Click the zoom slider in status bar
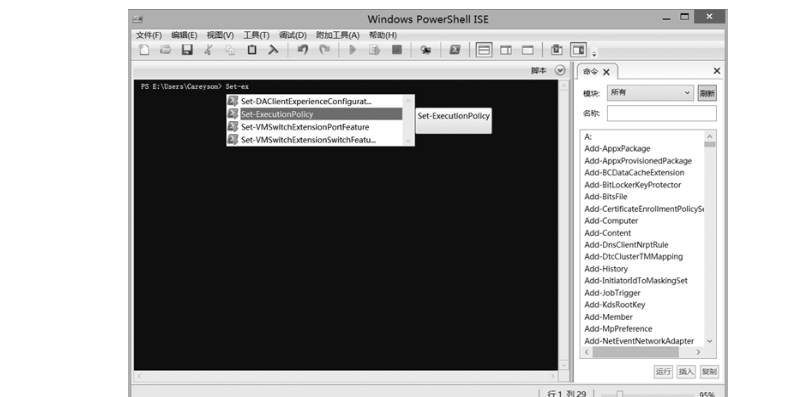The width and height of the screenshot is (799, 397). 620,394
